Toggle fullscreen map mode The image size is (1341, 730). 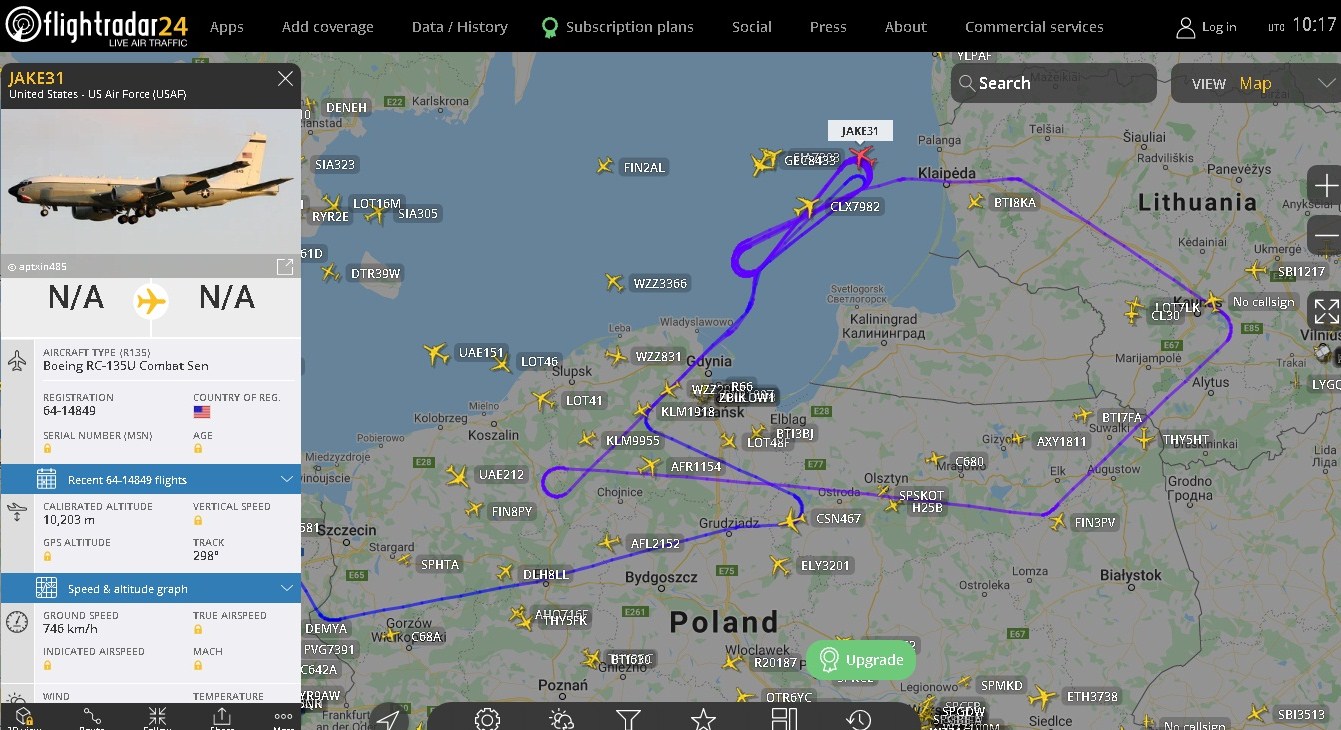pyautogui.click(x=1326, y=311)
